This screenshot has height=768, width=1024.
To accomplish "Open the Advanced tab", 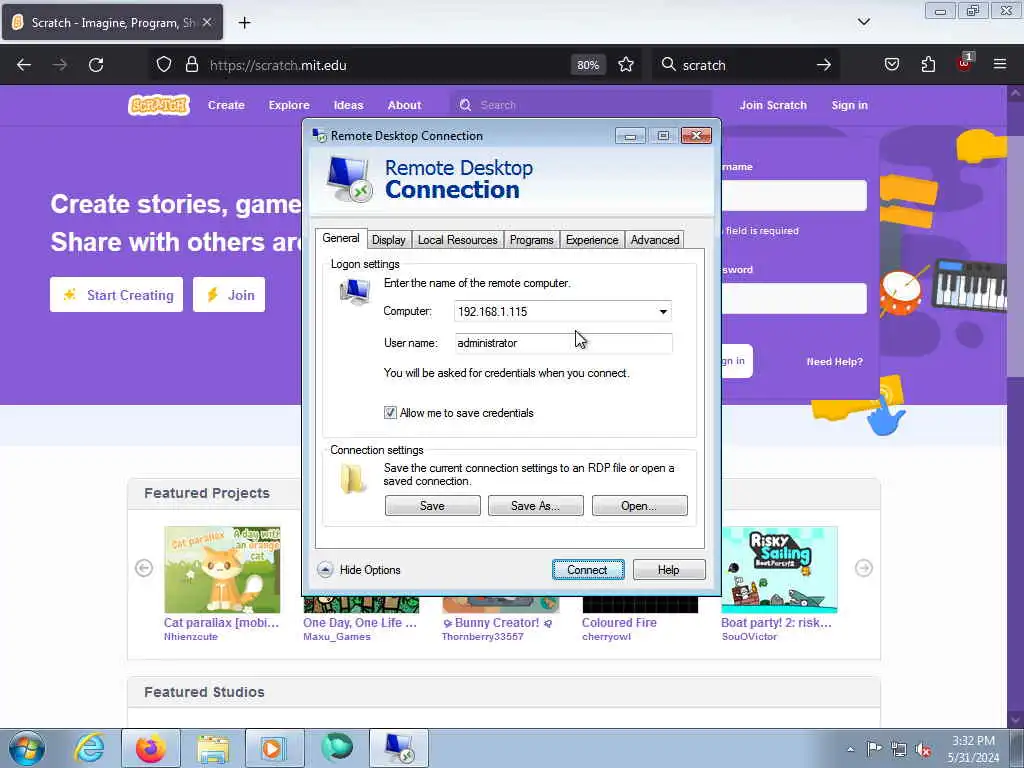I will tap(655, 240).
